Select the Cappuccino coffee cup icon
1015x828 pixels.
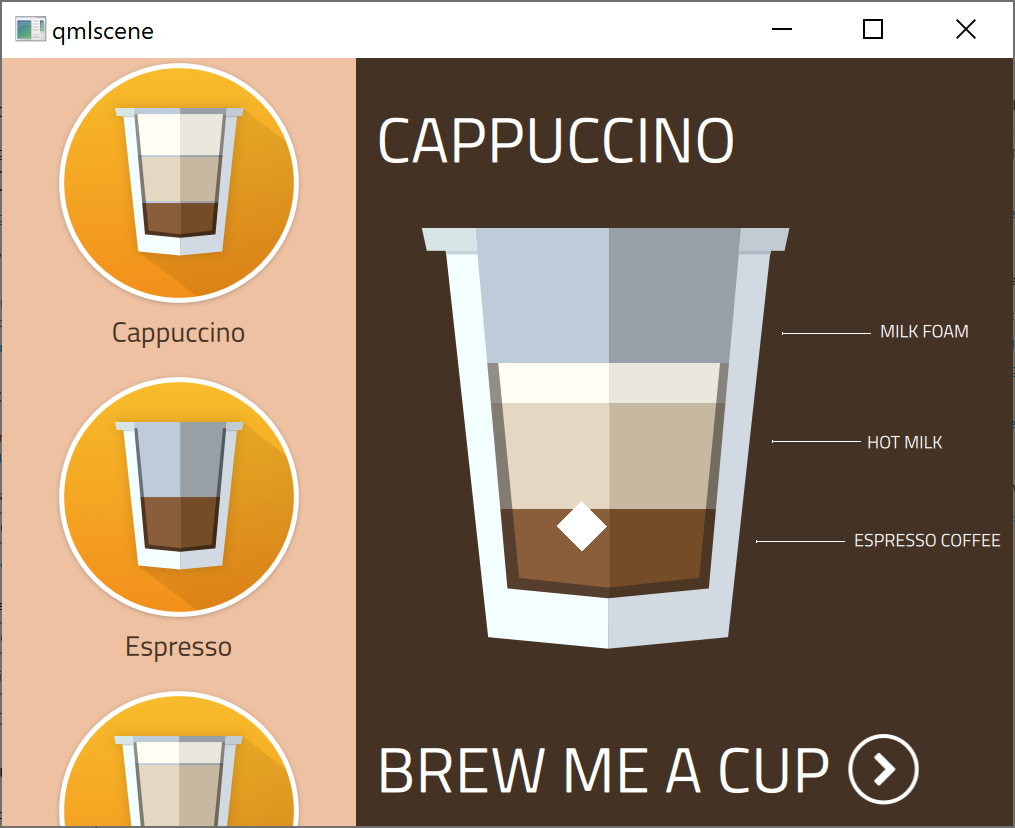[x=179, y=182]
